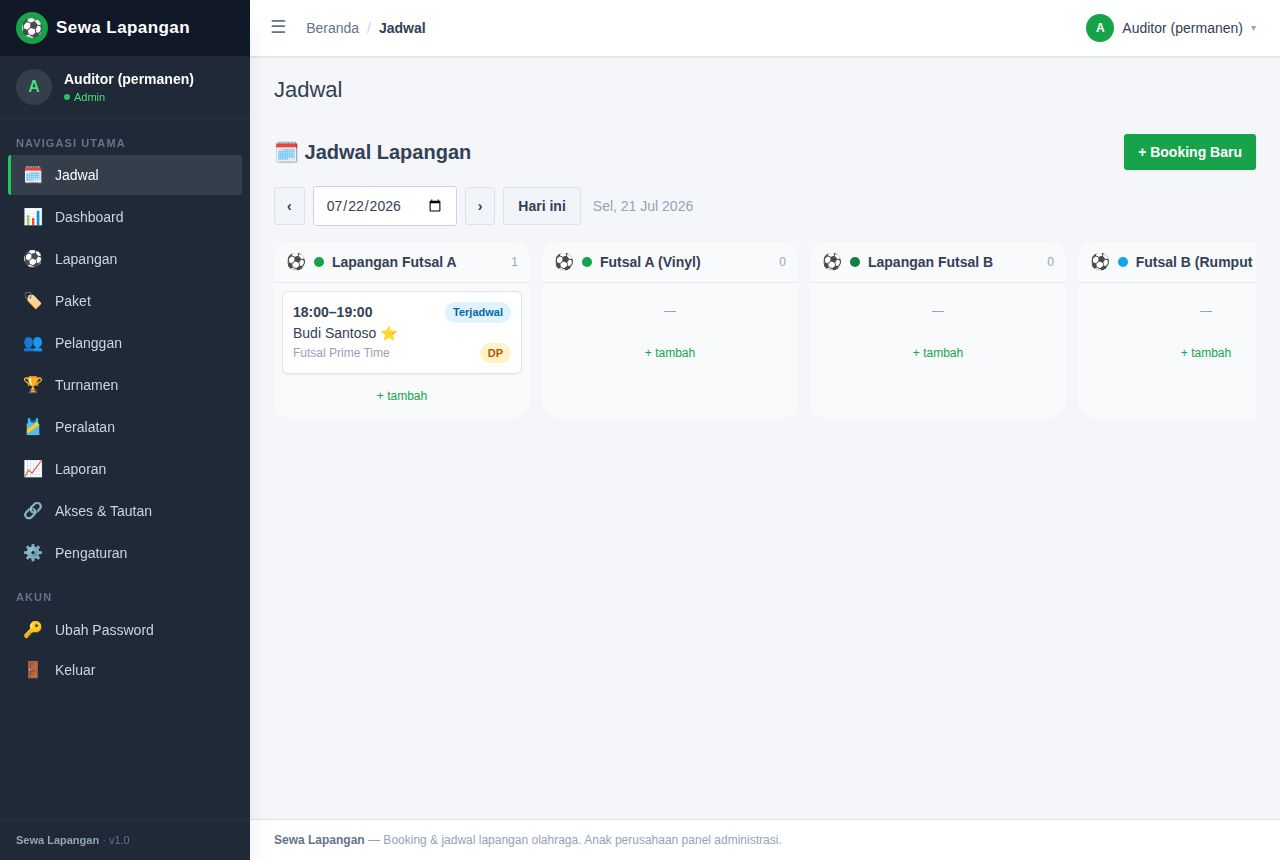Select Ubah Password in sidebar
The width and height of the screenshot is (1280, 860).
(125, 630)
